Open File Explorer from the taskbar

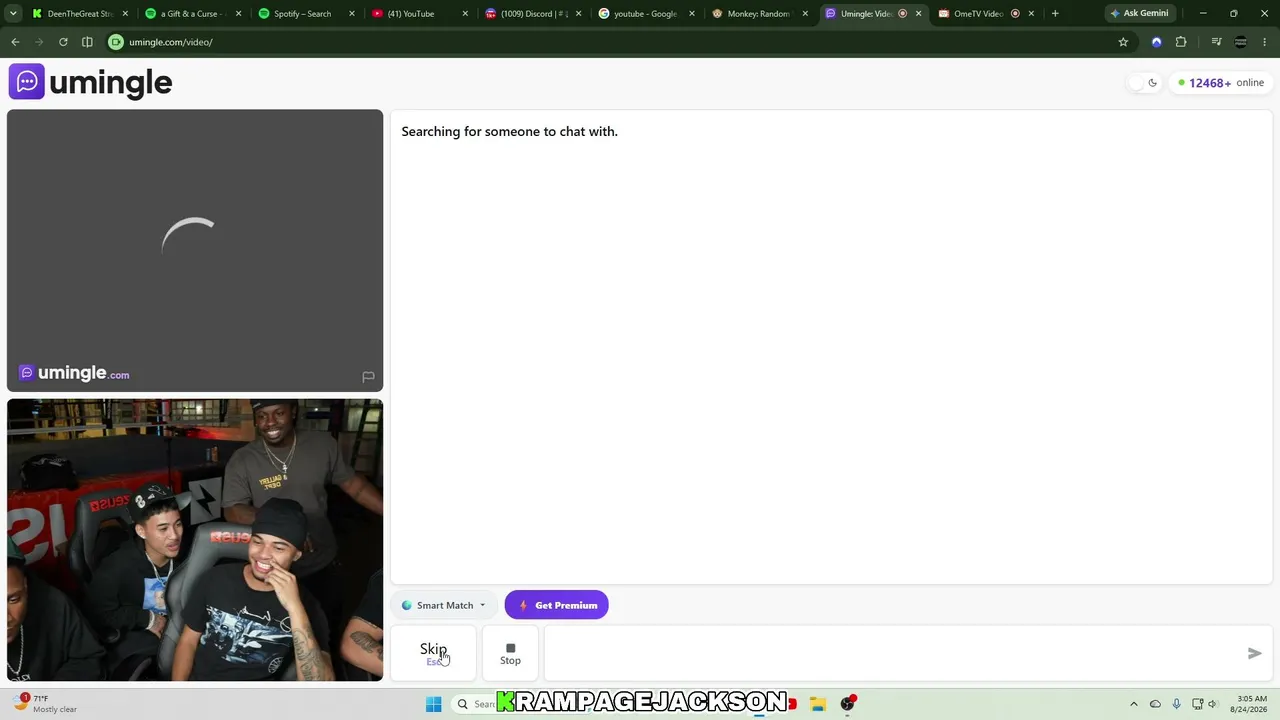(817, 704)
